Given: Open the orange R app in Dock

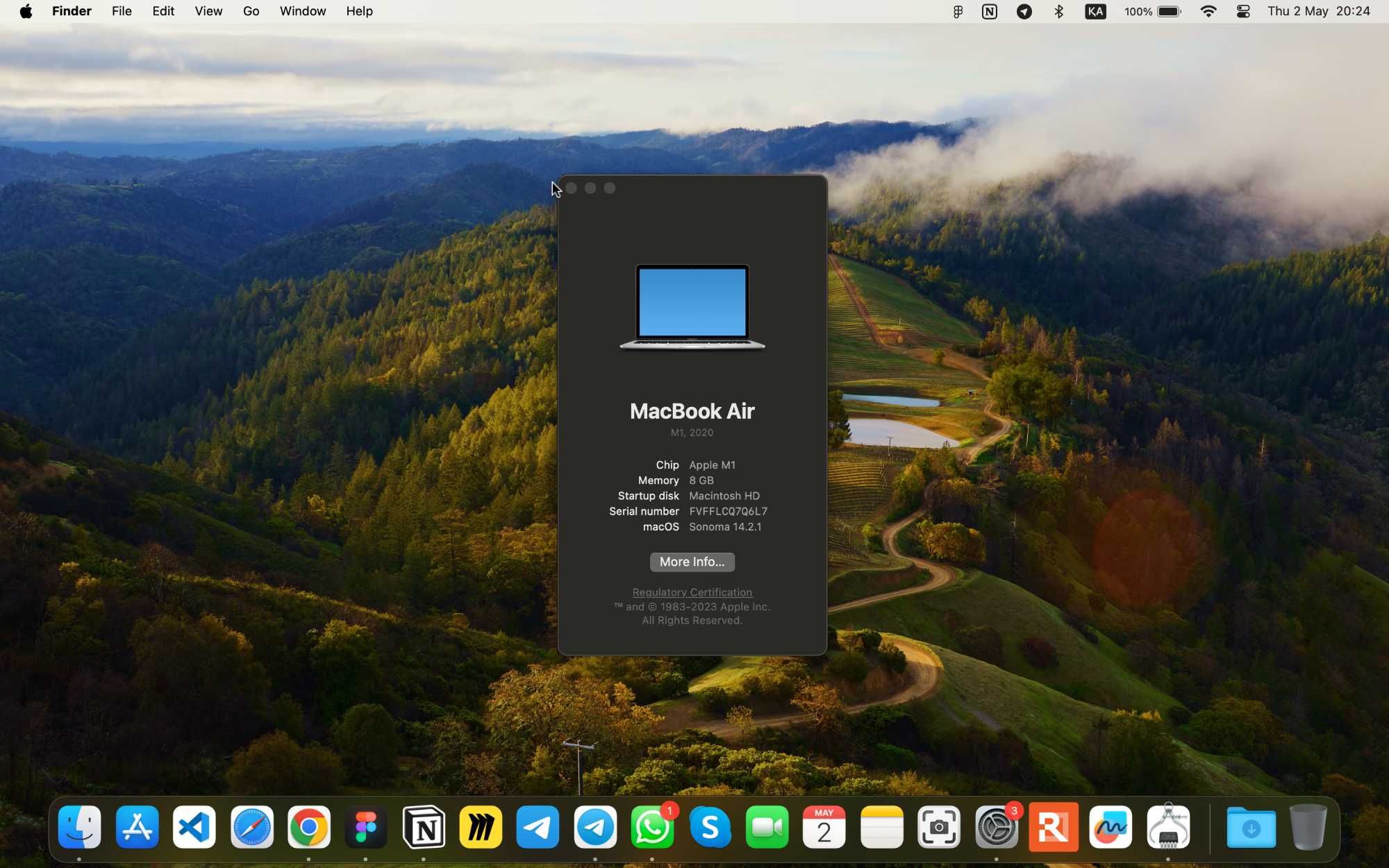Looking at the screenshot, I should 1054,827.
